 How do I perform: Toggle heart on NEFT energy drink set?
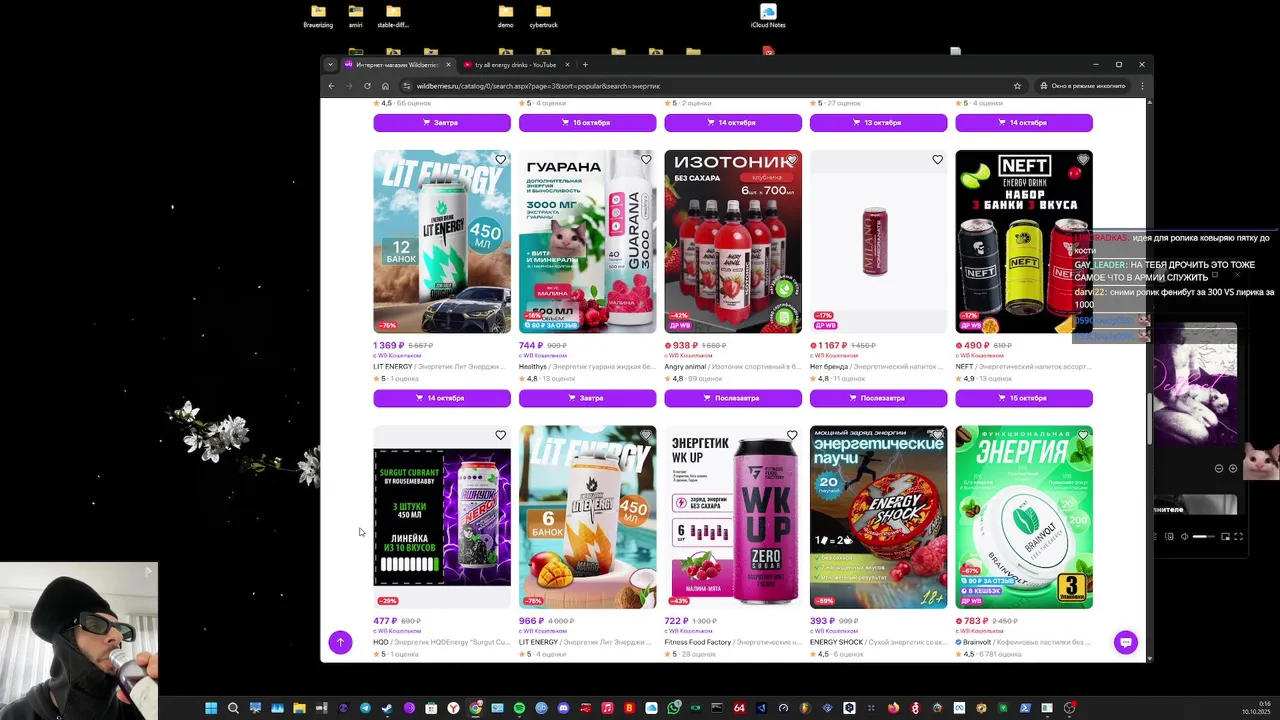coord(1083,159)
